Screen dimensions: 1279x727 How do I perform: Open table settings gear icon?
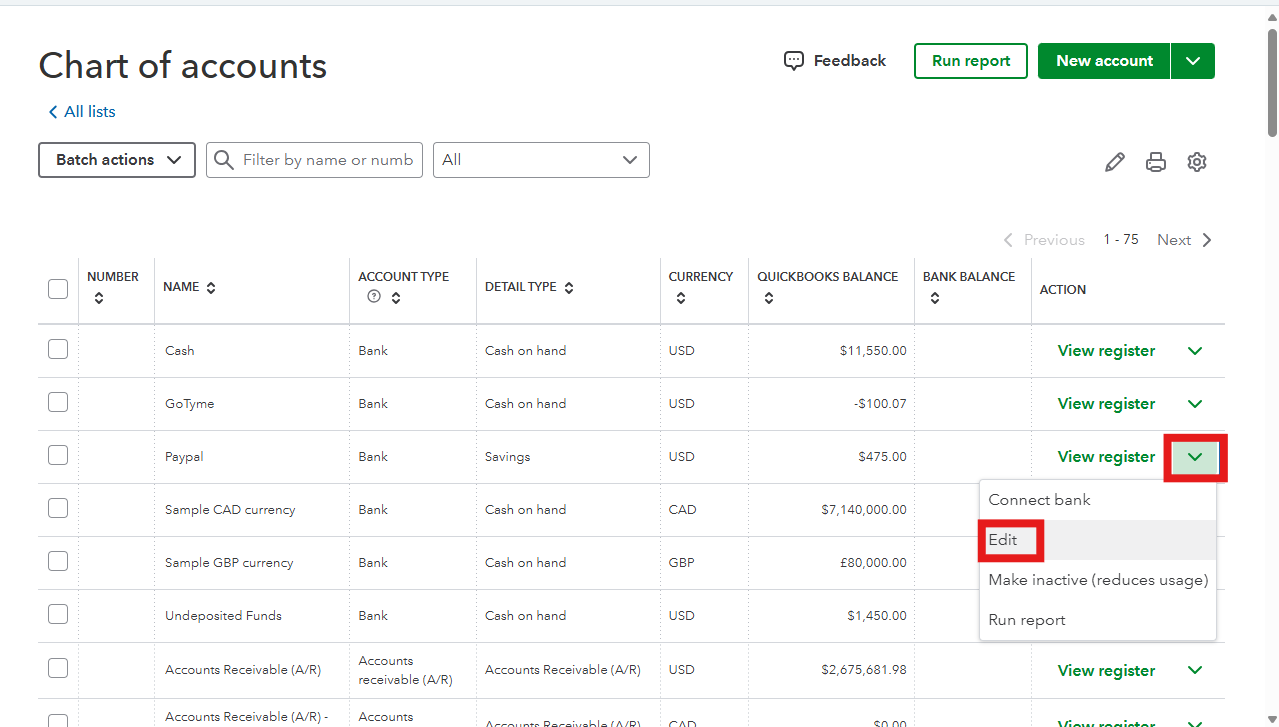[x=1197, y=162]
